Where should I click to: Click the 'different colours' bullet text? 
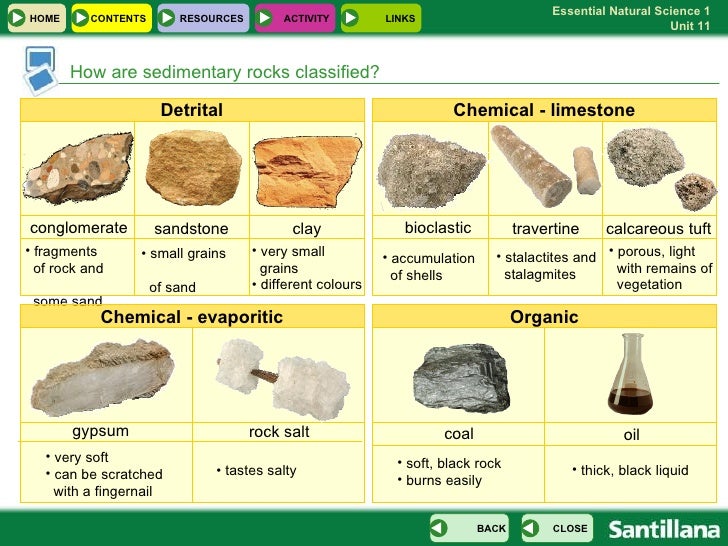(x=307, y=285)
